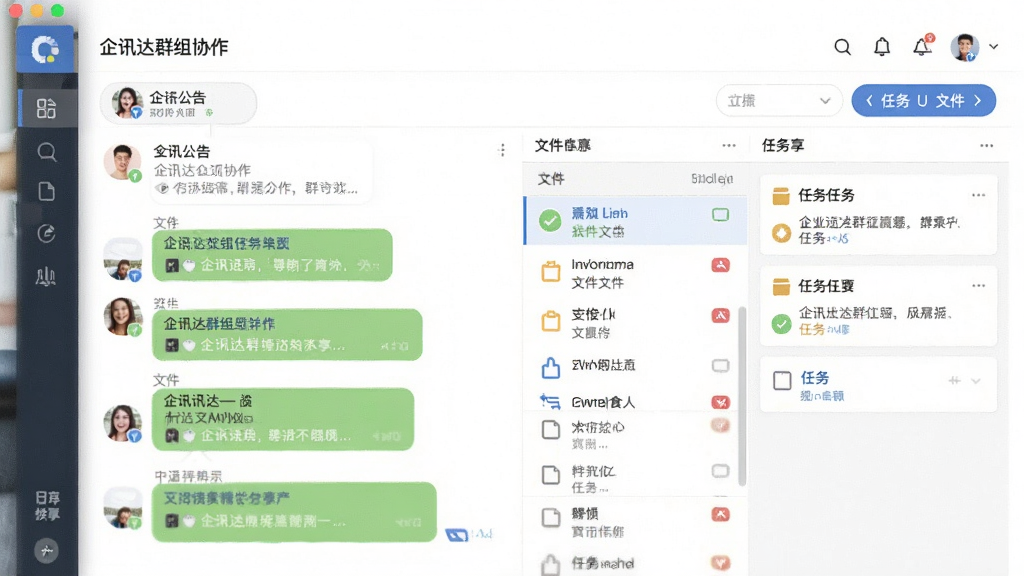1024x576 pixels.
Task: Toggle the green check on the Liah row
Action: point(550,221)
